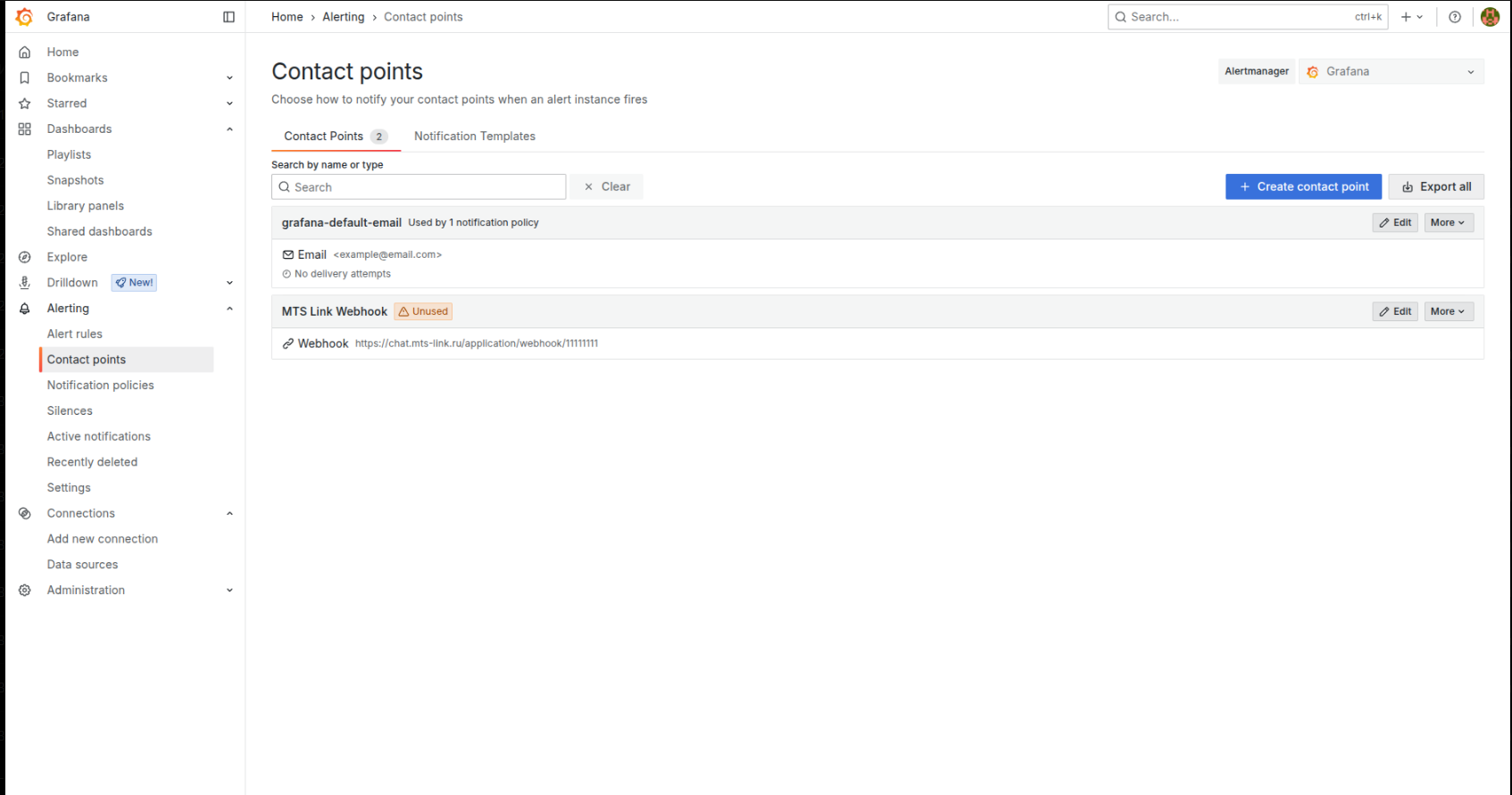Collapse the Connections section chevron
The image size is (1512, 795).
click(x=229, y=513)
